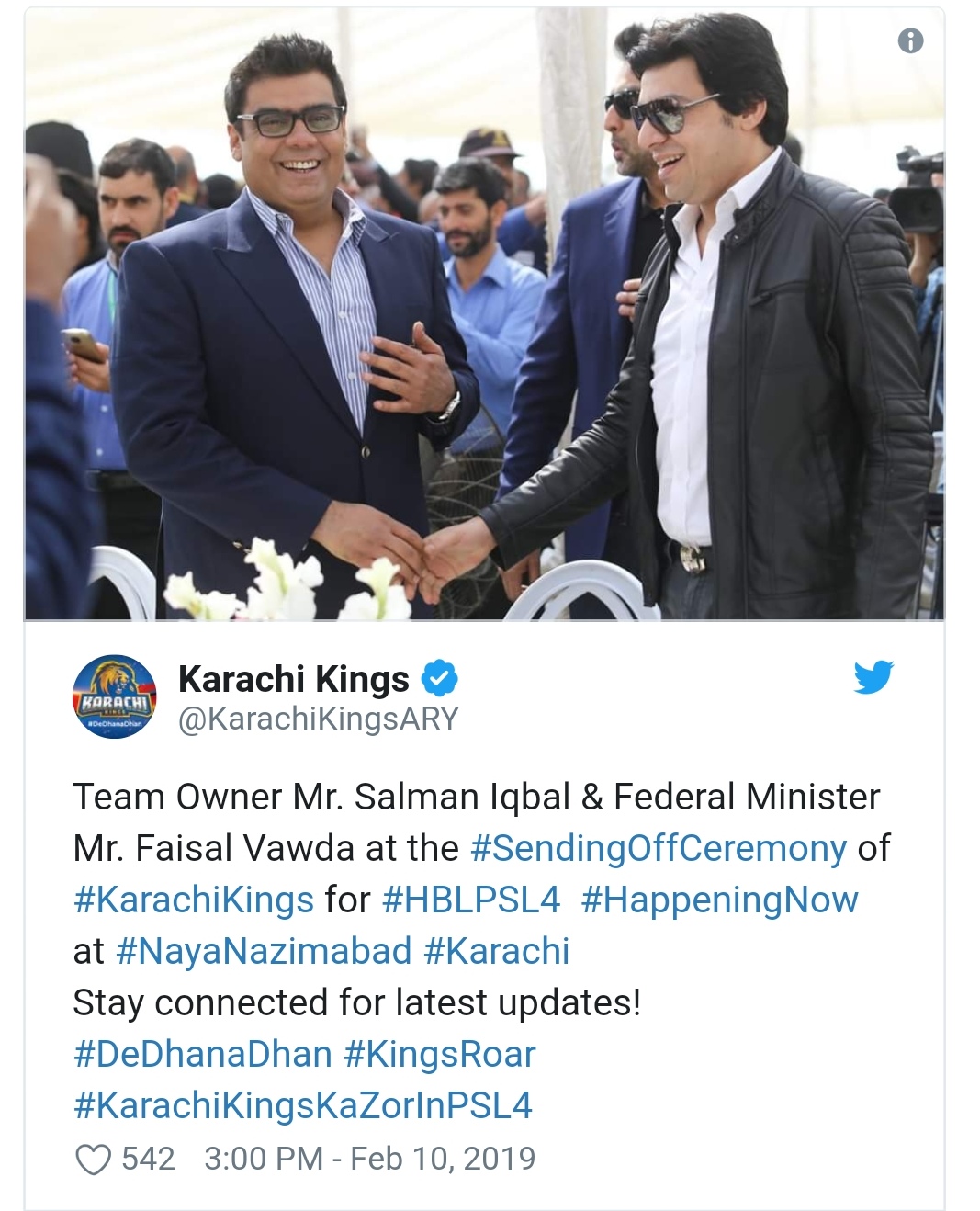
Task: Open the embedded tweet photo
Action: click(484, 313)
